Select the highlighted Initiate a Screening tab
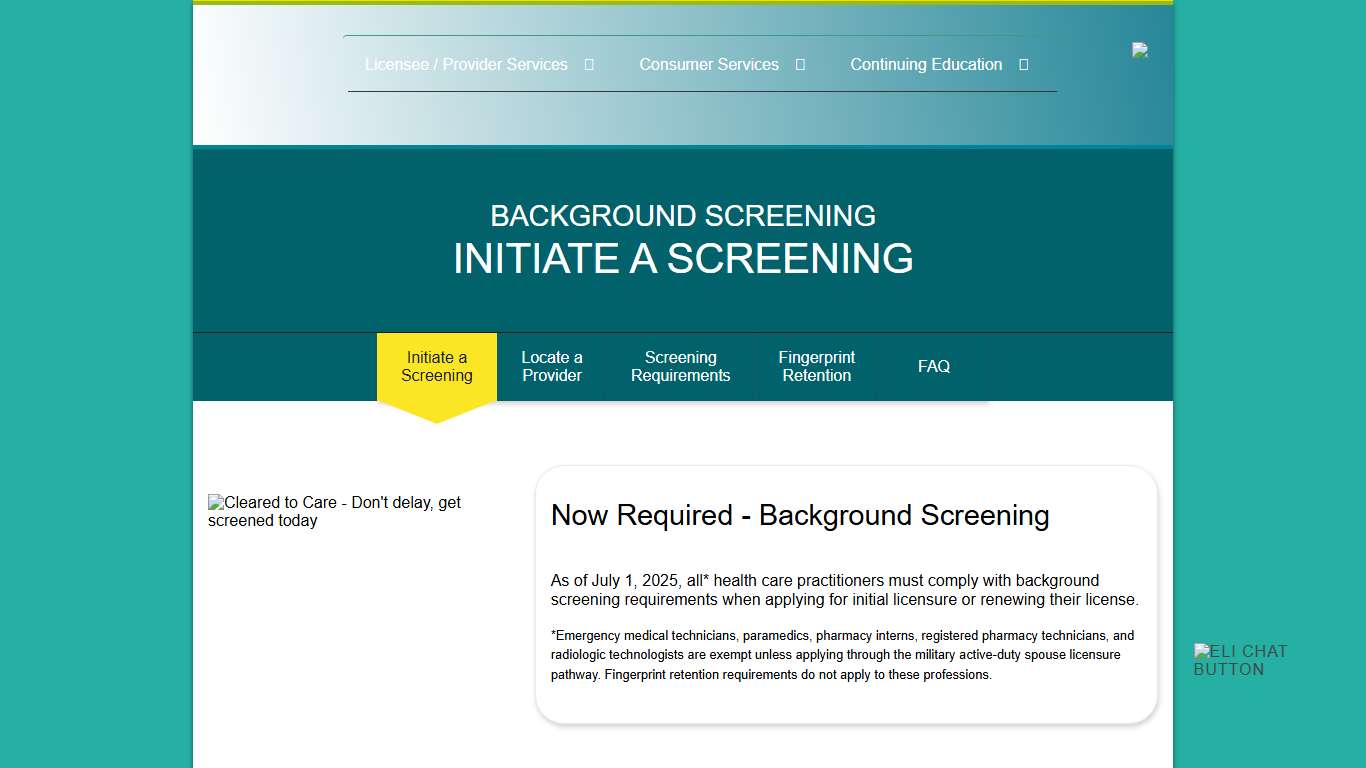This screenshot has height=768, width=1366. [436, 366]
